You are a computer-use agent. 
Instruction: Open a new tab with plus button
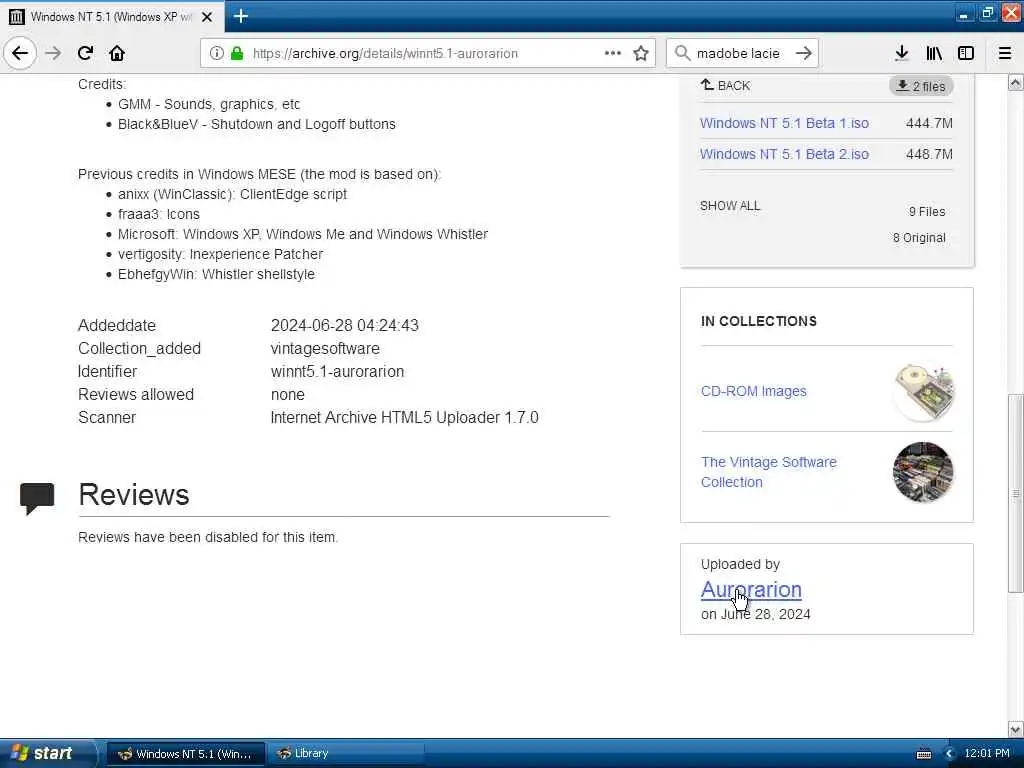[240, 16]
